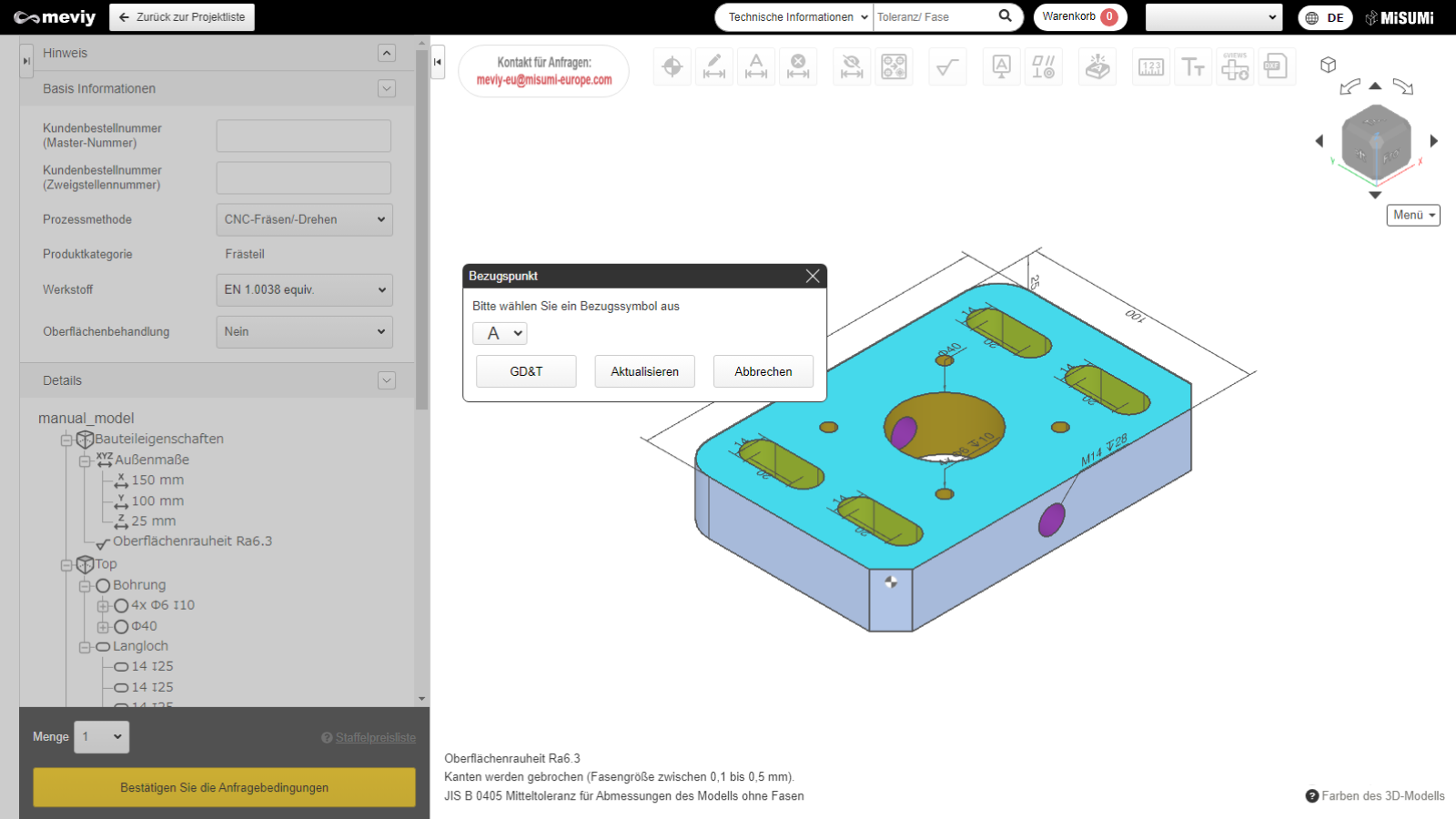
Task: Open the Werkstoff EN 1.0038 dropdown
Action: 304,289
